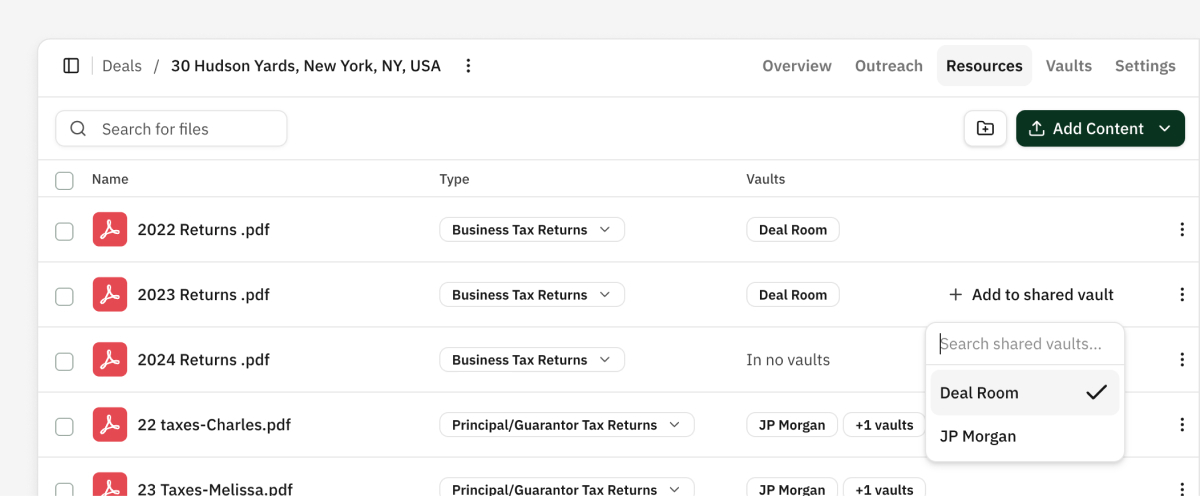Expand the Add Content dropdown button

(1164, 129)
